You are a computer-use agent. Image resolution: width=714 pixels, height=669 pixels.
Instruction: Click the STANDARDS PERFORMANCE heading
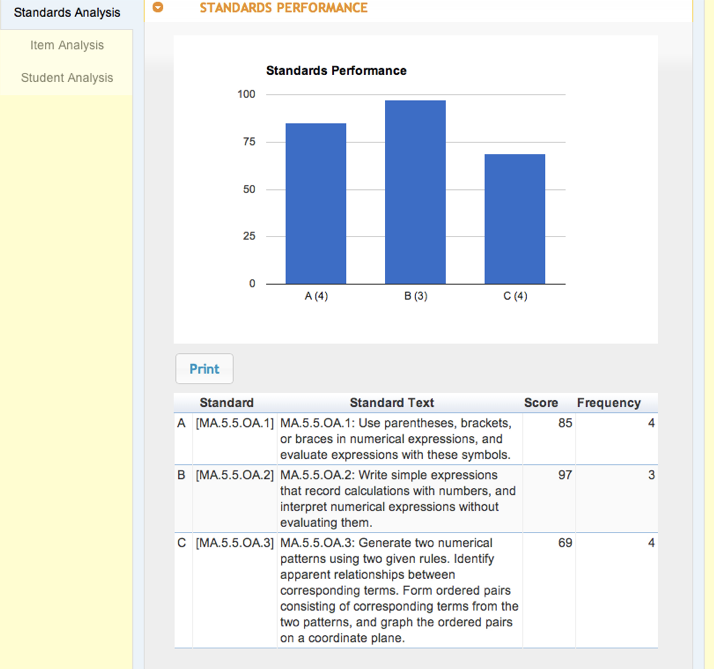[283, 8]
